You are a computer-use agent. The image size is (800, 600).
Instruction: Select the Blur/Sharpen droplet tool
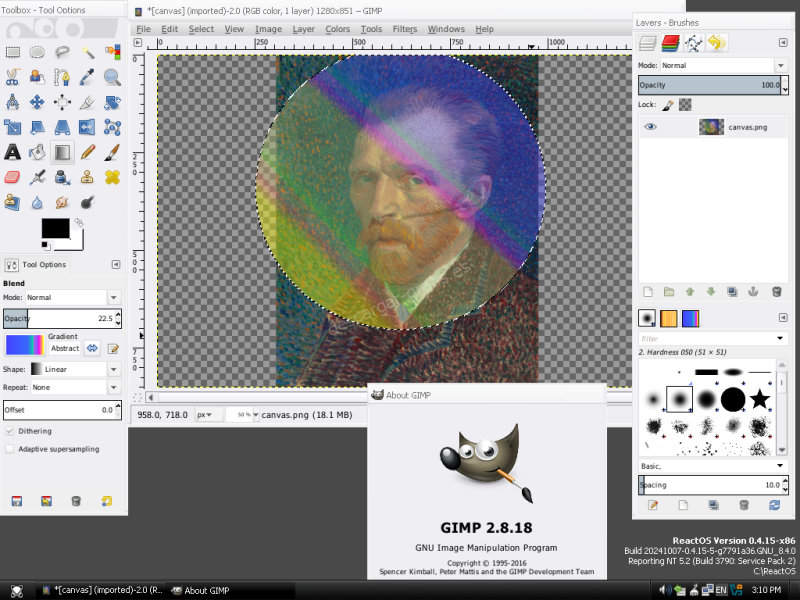pyautogui.click(x=37, y=203)
